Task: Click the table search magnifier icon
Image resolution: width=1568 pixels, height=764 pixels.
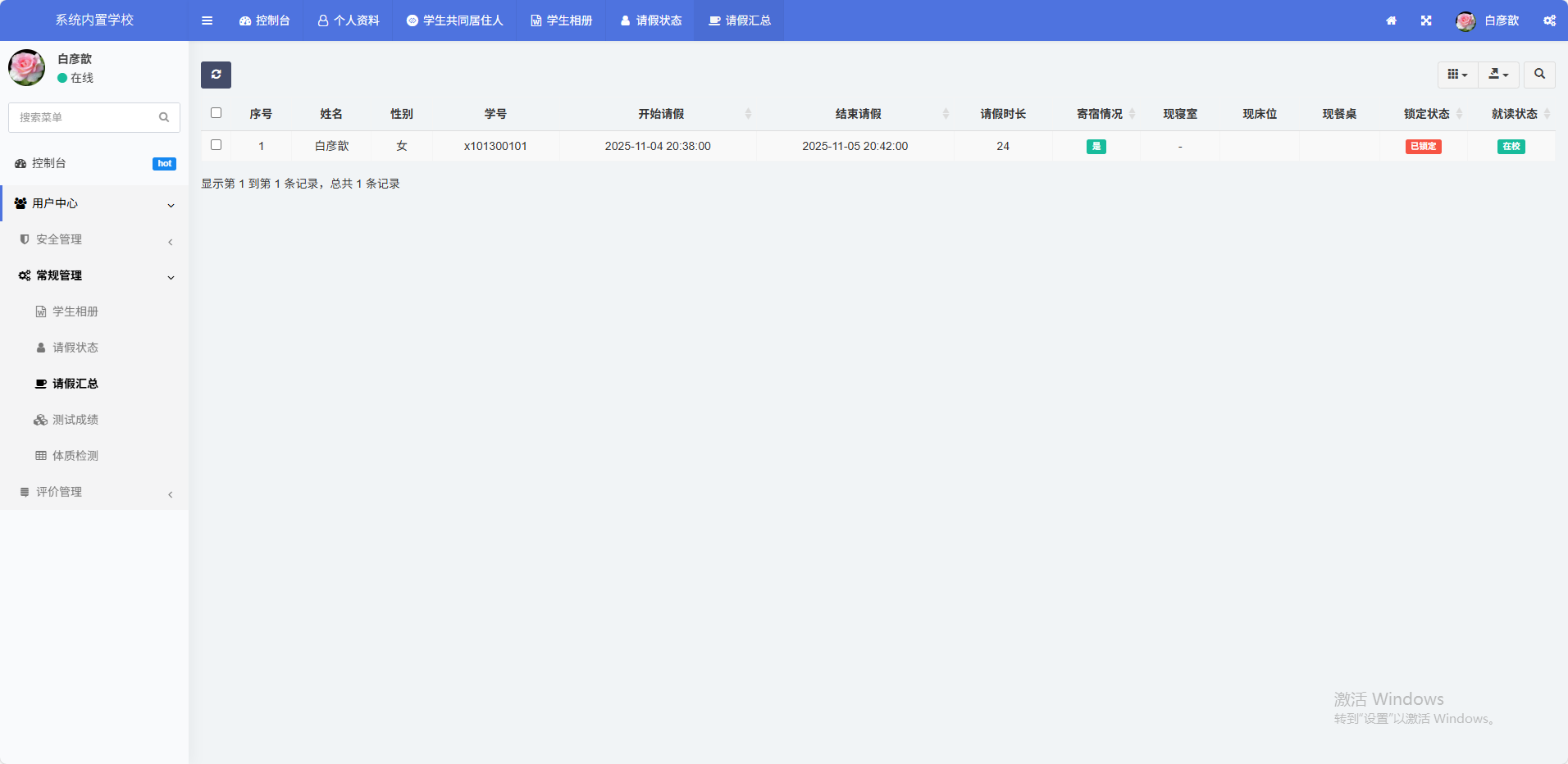Action: tap(1539, 75)
